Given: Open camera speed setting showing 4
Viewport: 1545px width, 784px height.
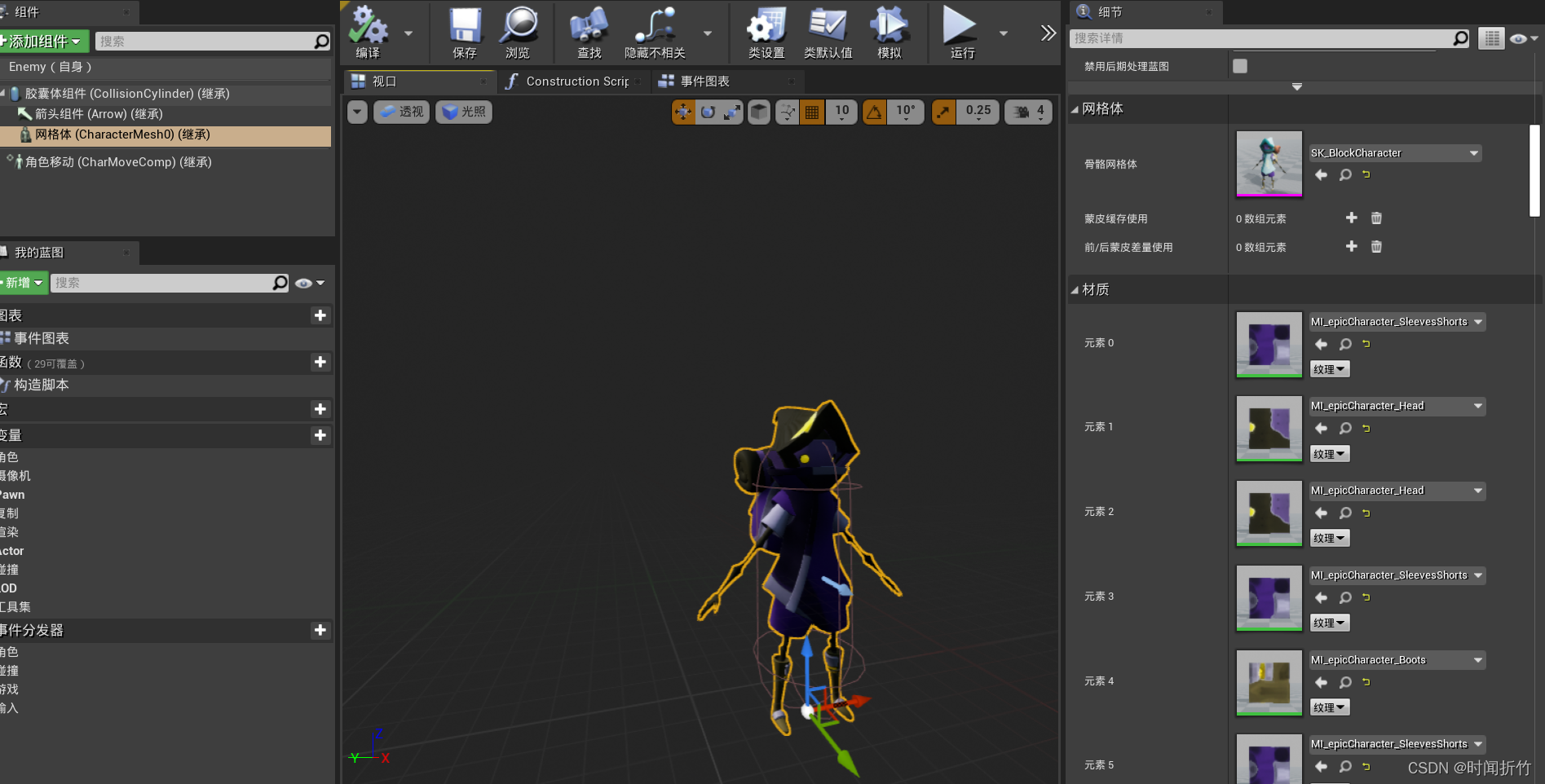Looking at the screenshot, I should (x=1029, y=112).
